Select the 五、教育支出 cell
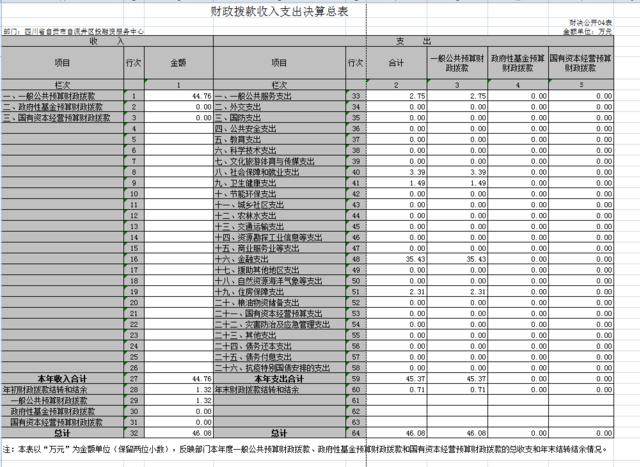 coord(237,140)
